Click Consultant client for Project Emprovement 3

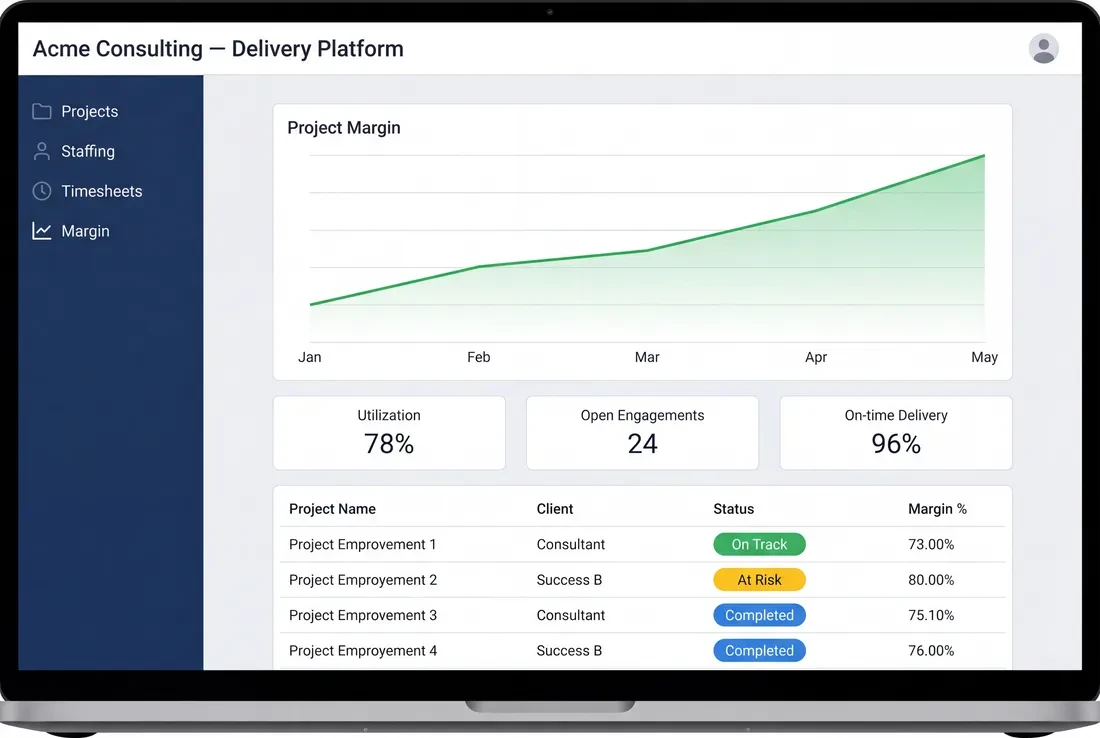coord(570,615)
